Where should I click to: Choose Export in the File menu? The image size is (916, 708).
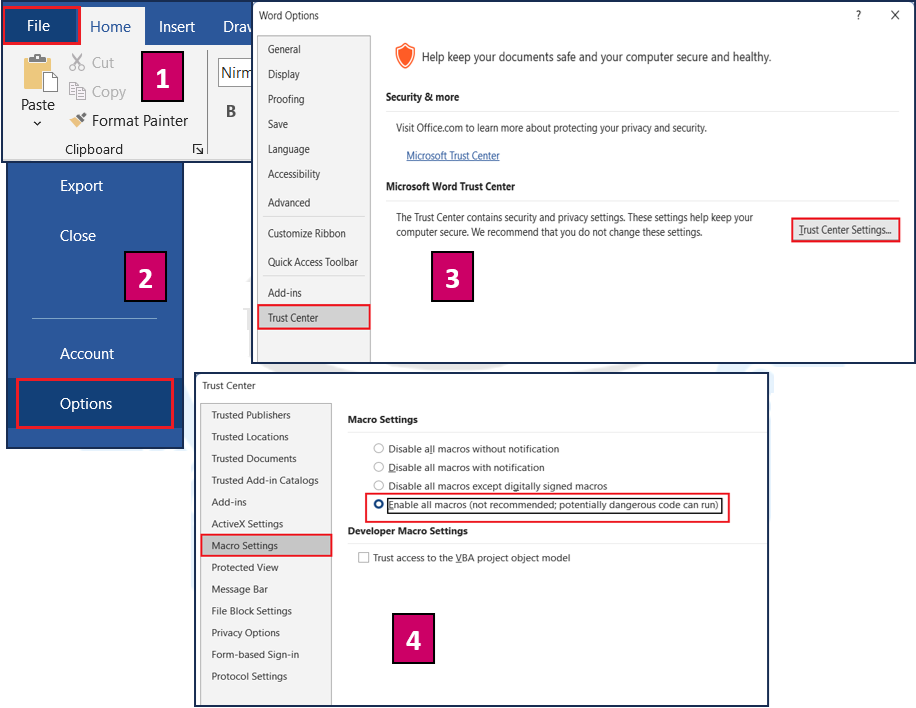click(81, 186)
